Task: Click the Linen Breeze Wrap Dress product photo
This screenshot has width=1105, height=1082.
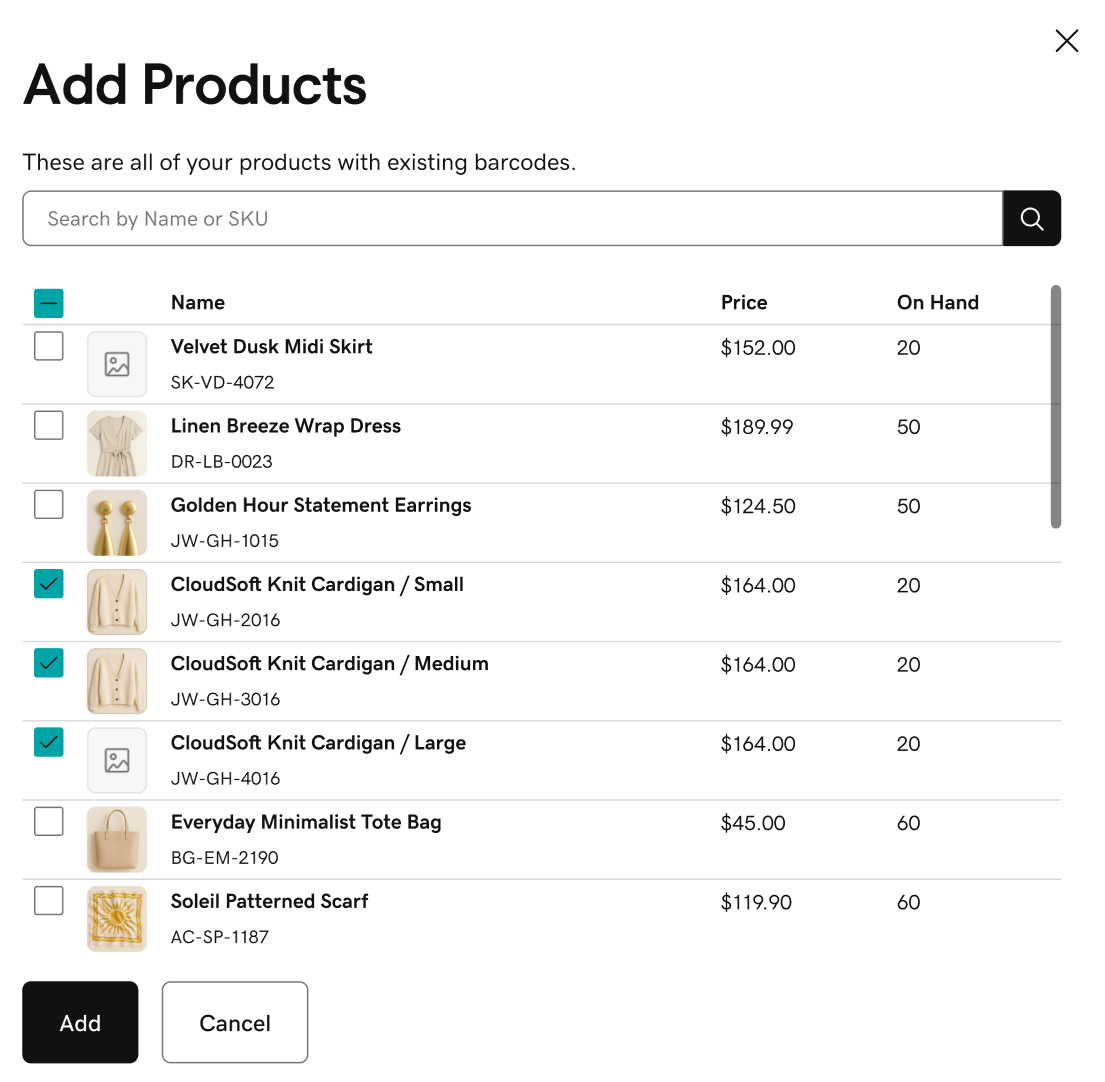Action: pos(117,443)
